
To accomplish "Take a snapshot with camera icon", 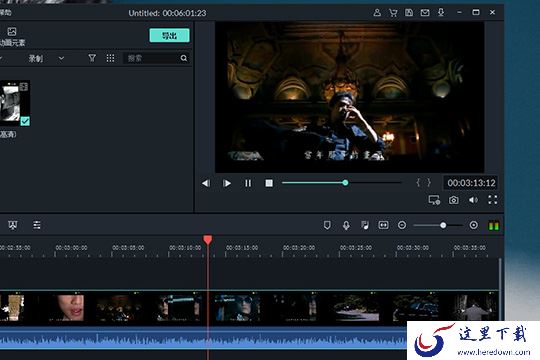I will 454,200.
